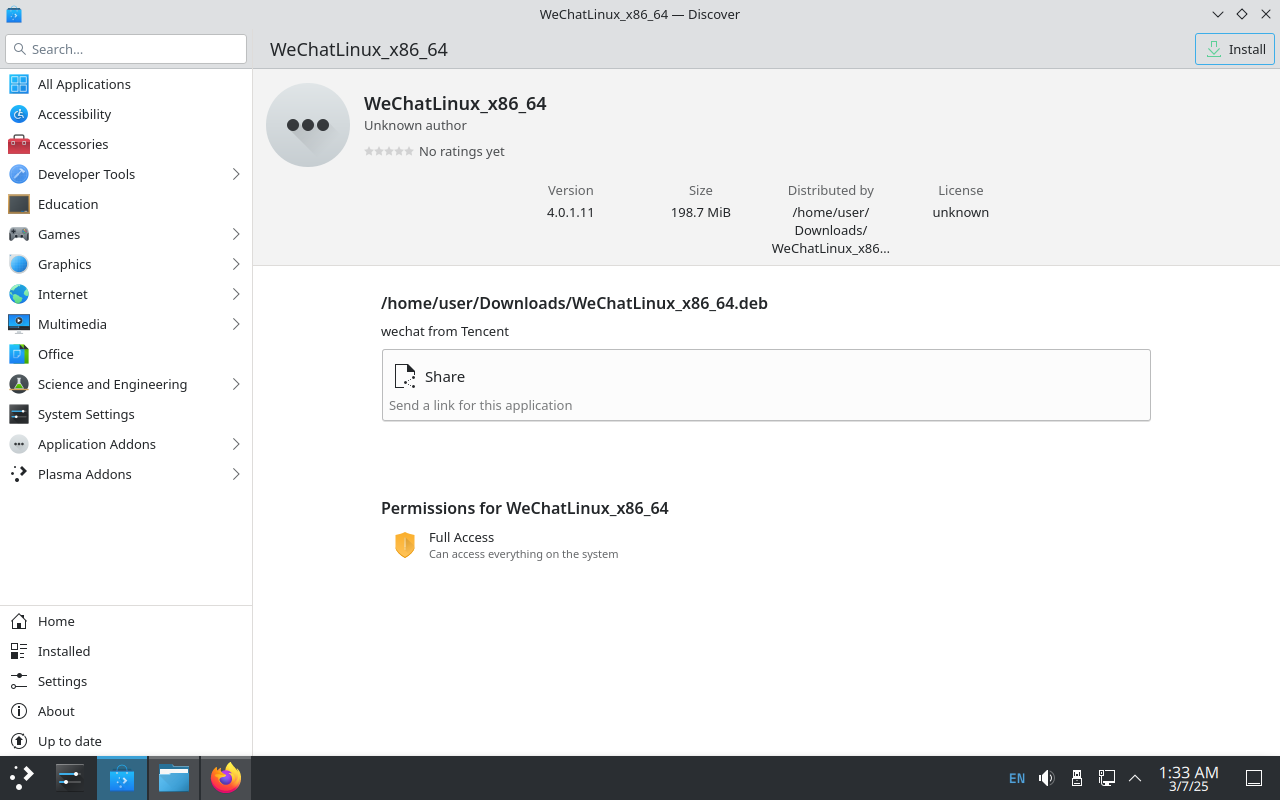
Task: Click the Unknown author text
Action: pos(415,125)
